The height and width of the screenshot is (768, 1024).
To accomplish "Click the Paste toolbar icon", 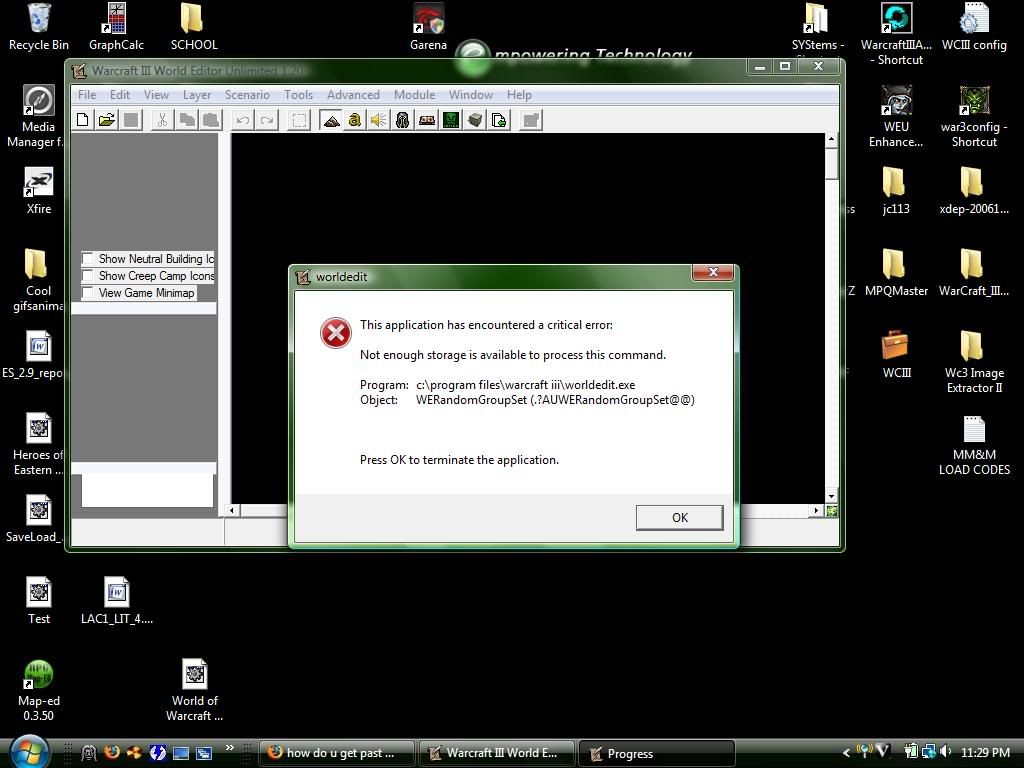I will [x=211, y=120].
